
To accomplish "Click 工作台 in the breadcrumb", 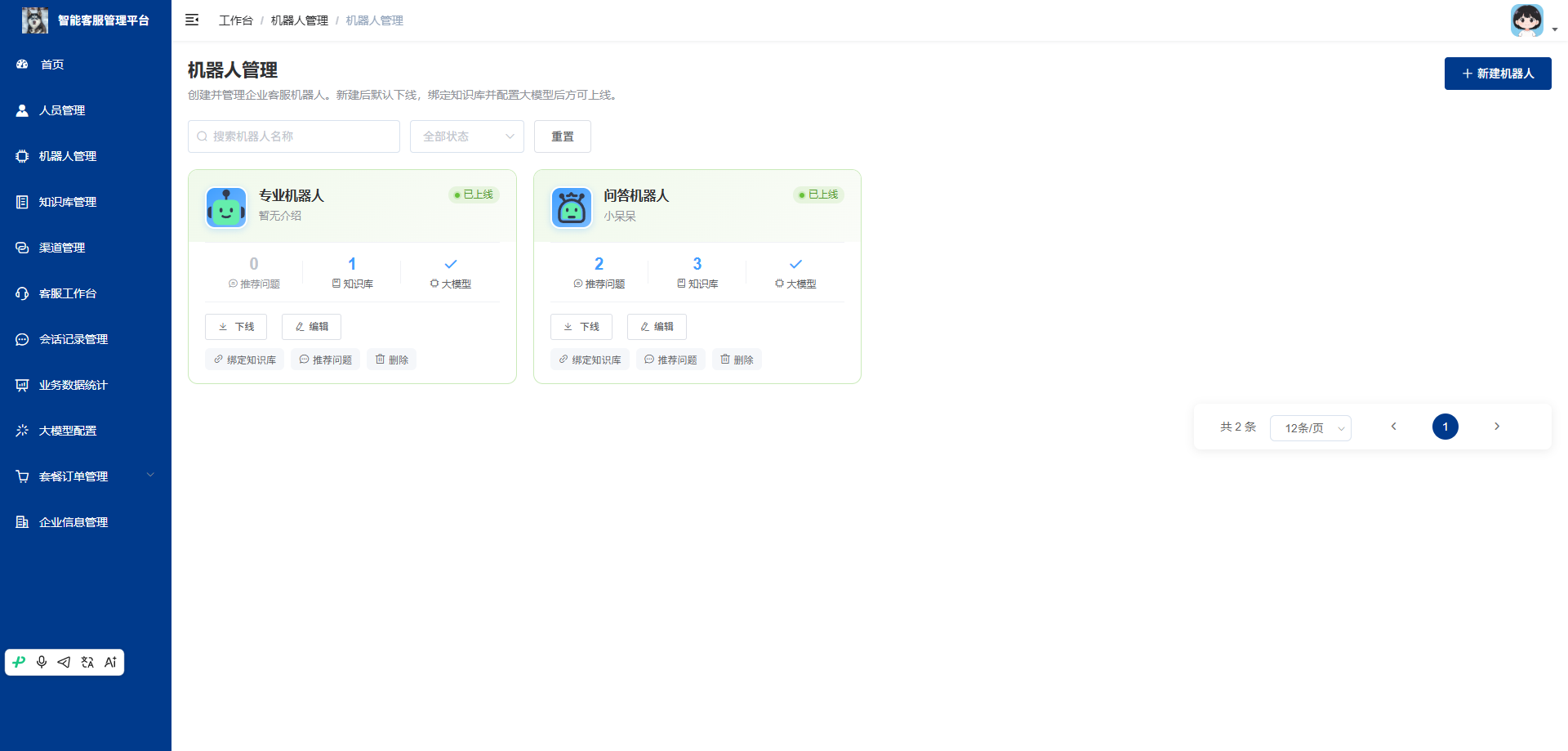I will tap(236, 20).
